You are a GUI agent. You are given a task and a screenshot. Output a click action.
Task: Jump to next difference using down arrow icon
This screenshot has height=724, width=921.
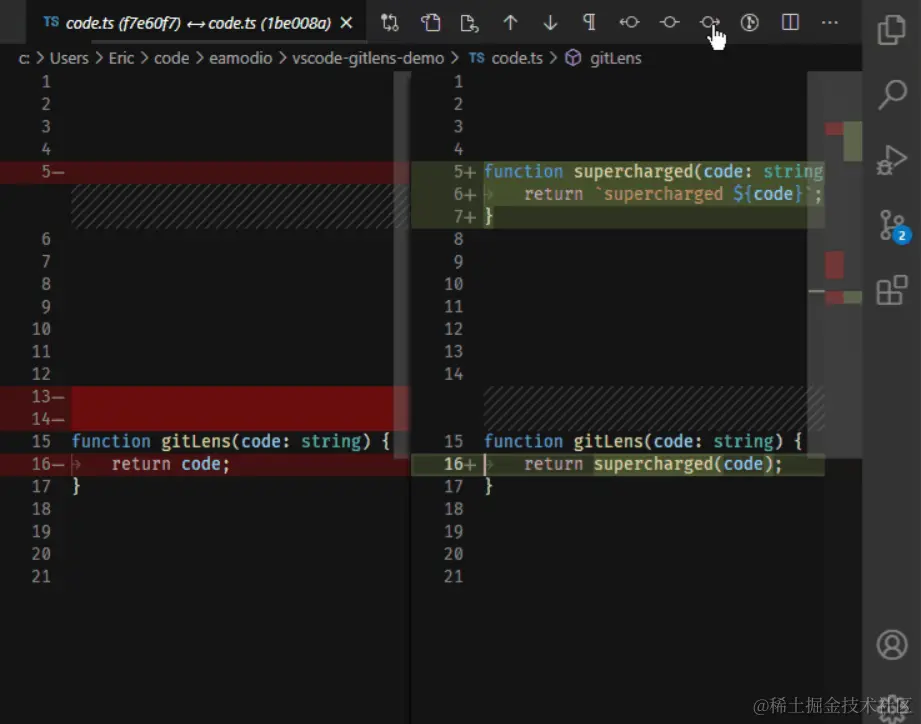[549, 22]
